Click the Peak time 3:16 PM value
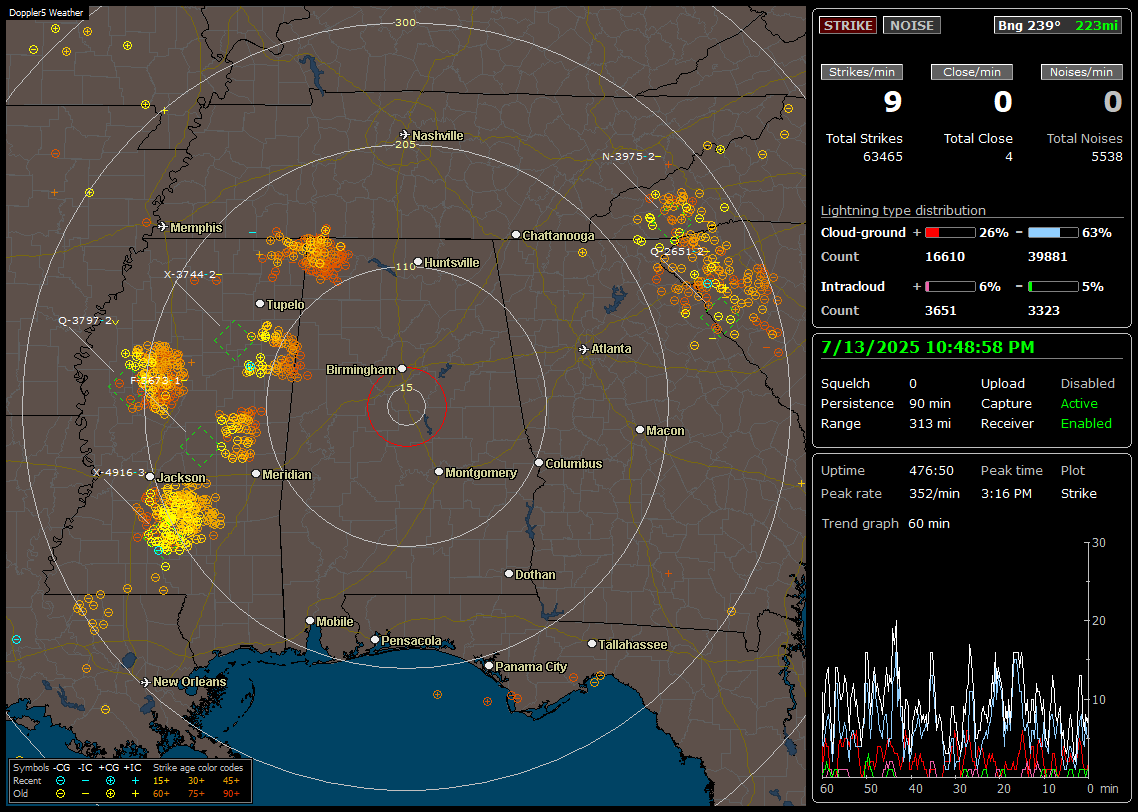Viewport: 1138px width, 812px height. point(1006,493)
